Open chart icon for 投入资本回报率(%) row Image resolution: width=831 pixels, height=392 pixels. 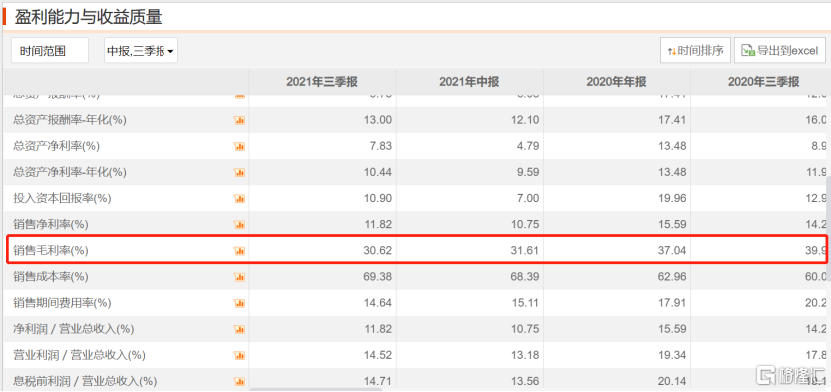pos(239,199)
